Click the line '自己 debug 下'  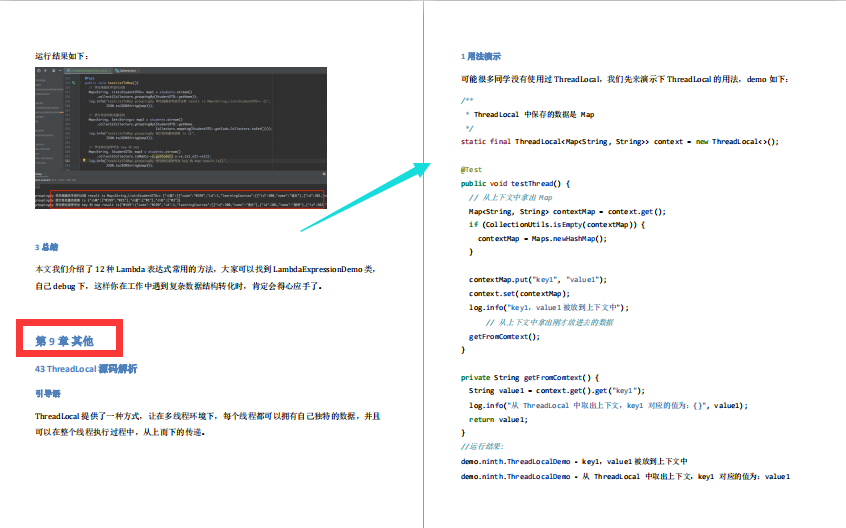coord(179,286)
